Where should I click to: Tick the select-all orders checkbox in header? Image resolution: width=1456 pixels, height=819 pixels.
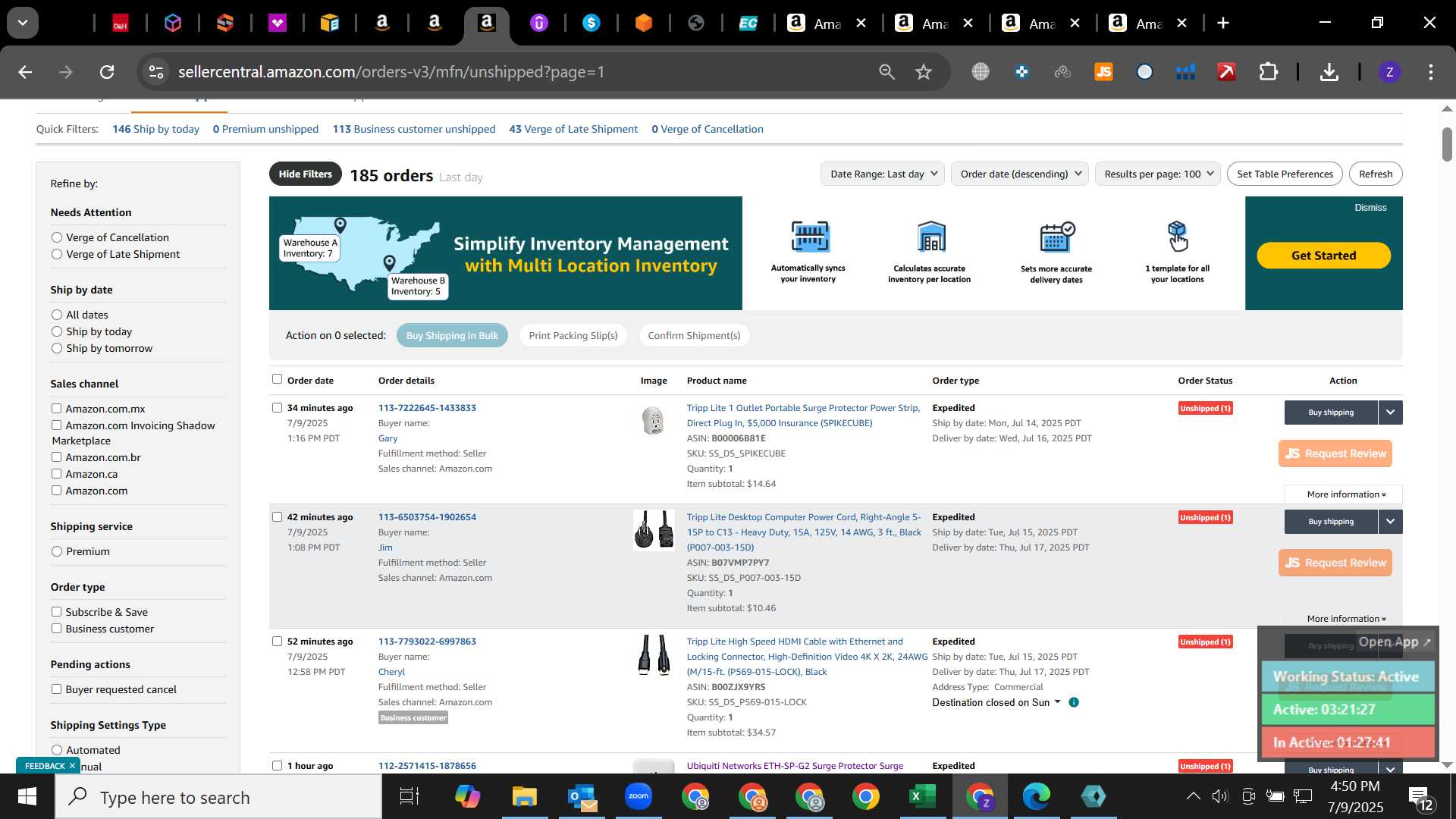point(277,379)
